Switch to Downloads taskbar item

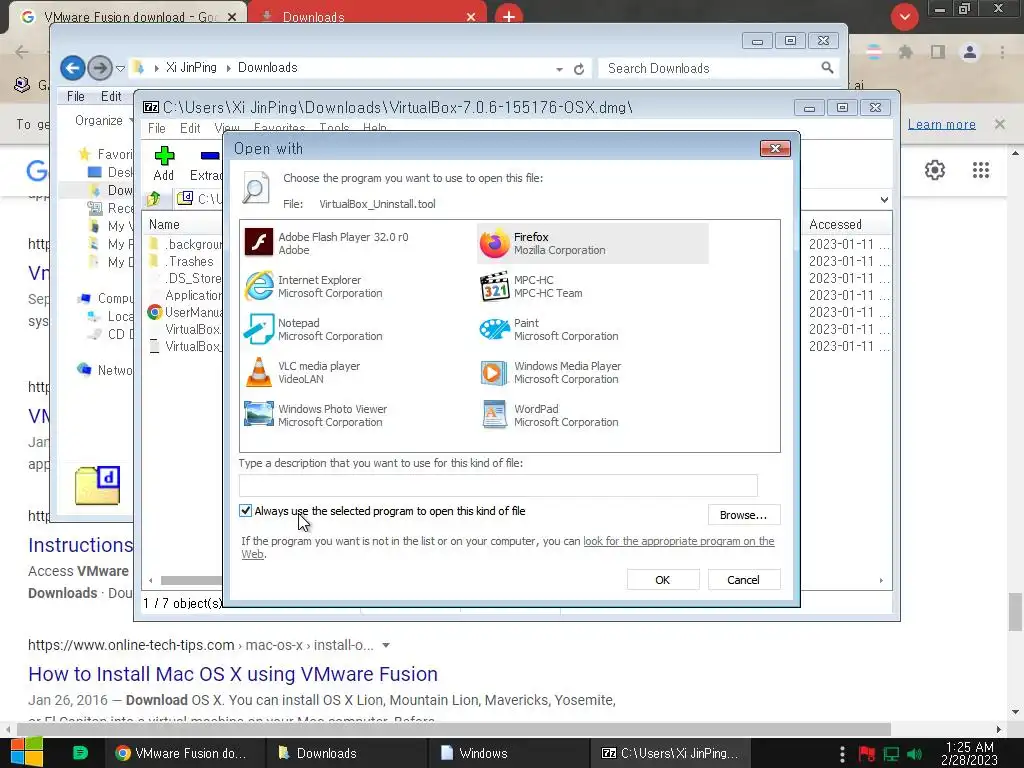[347, 753]
